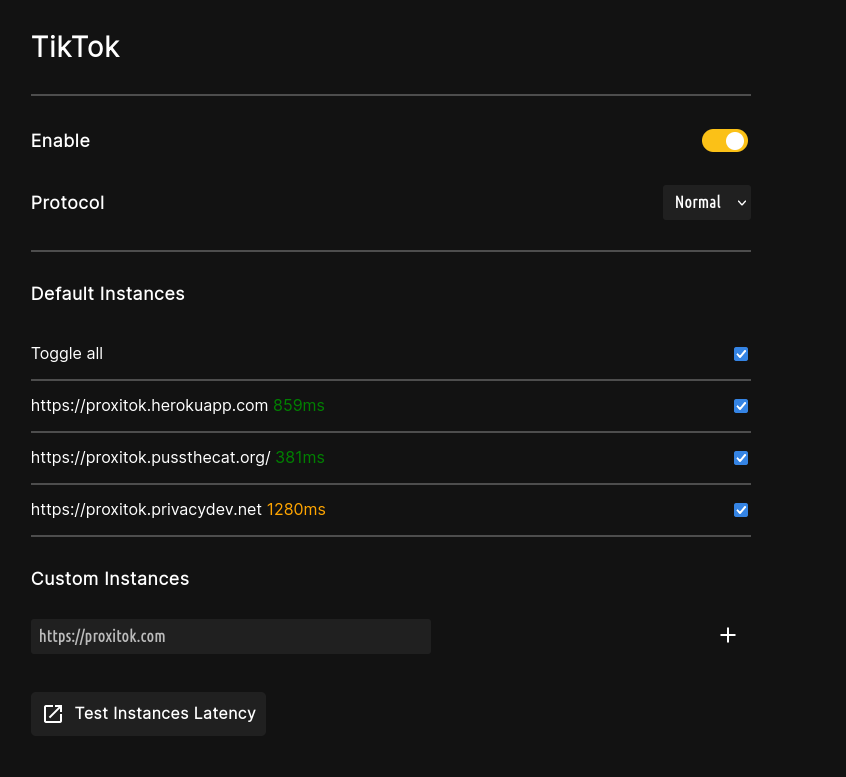Uncheck the Toggle all checkbox
This screenshot has width=846, height=777.
741,354
